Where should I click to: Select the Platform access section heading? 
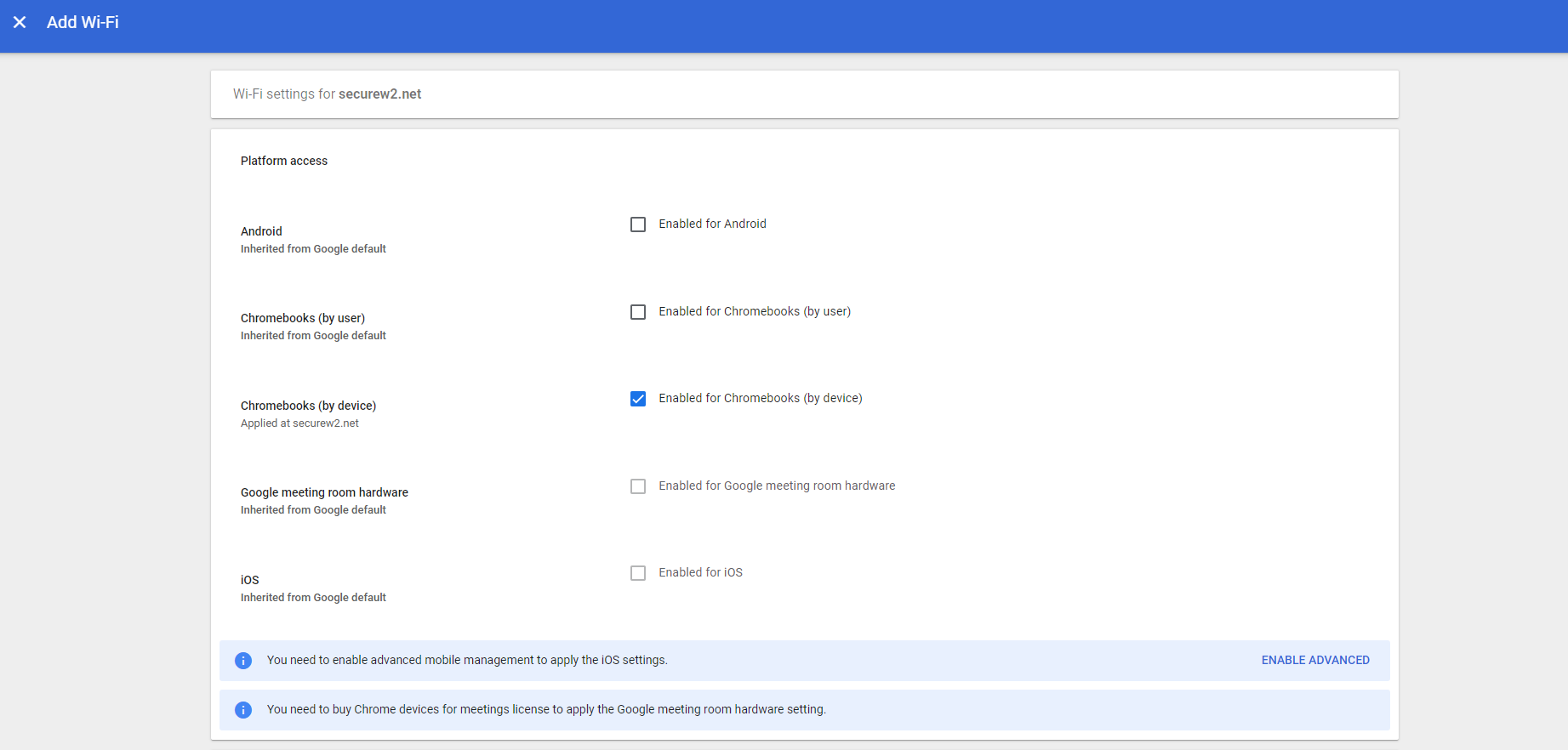pyautogui.click(x=284, y=161)
